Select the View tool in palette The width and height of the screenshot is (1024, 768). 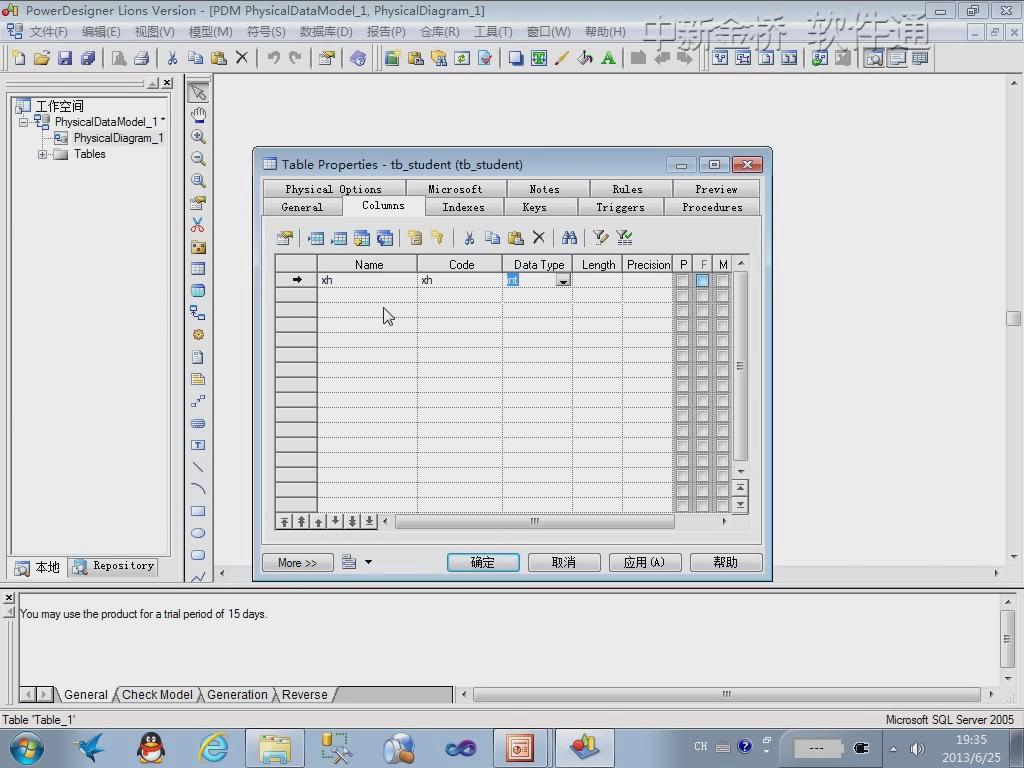(x=198, y=291)
